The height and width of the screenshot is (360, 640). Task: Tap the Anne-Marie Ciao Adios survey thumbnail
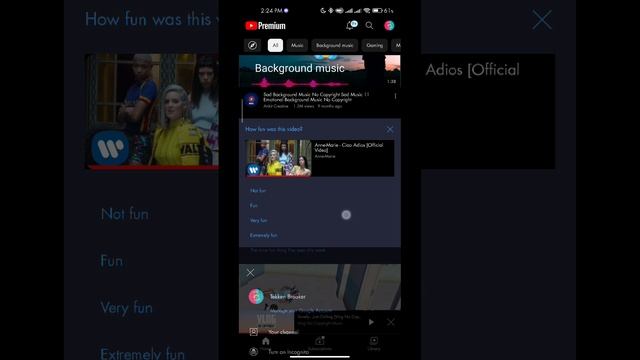(x=278, y=158)
